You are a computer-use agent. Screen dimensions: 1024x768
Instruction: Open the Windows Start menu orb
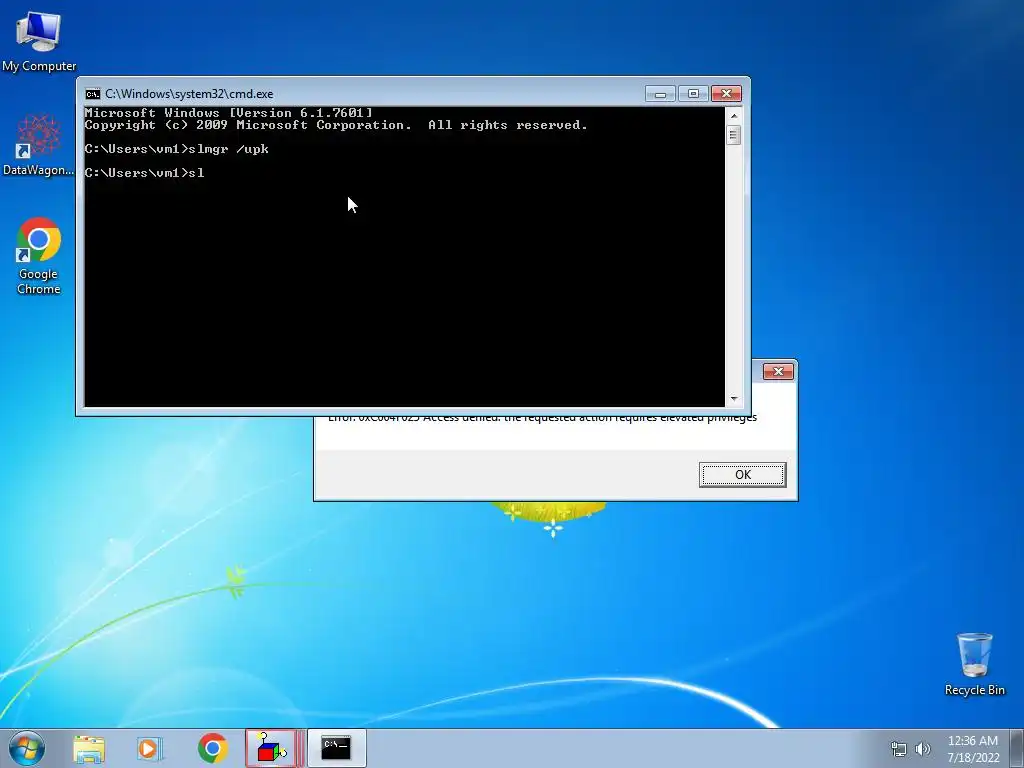[x=27, y=748]
